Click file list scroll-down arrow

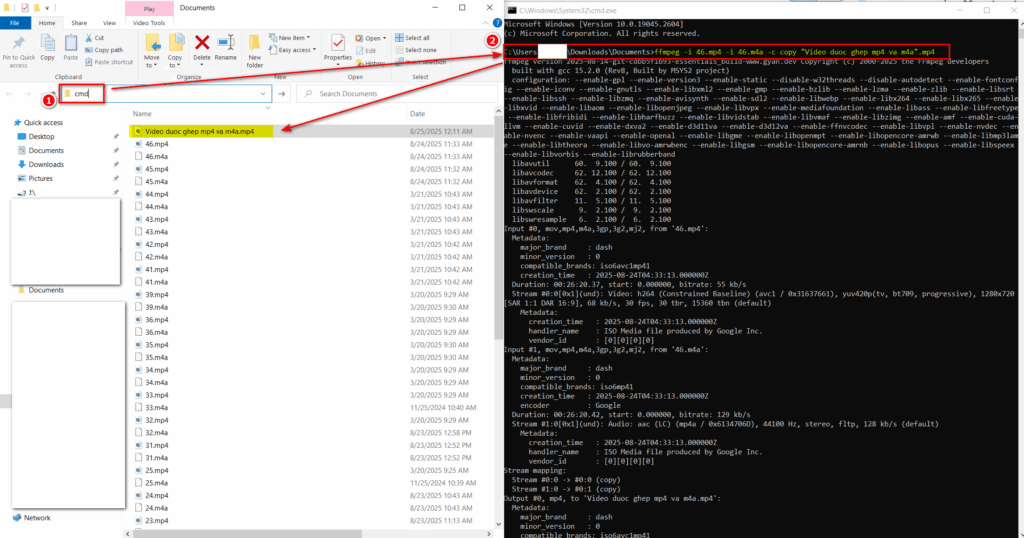[498, 524]
